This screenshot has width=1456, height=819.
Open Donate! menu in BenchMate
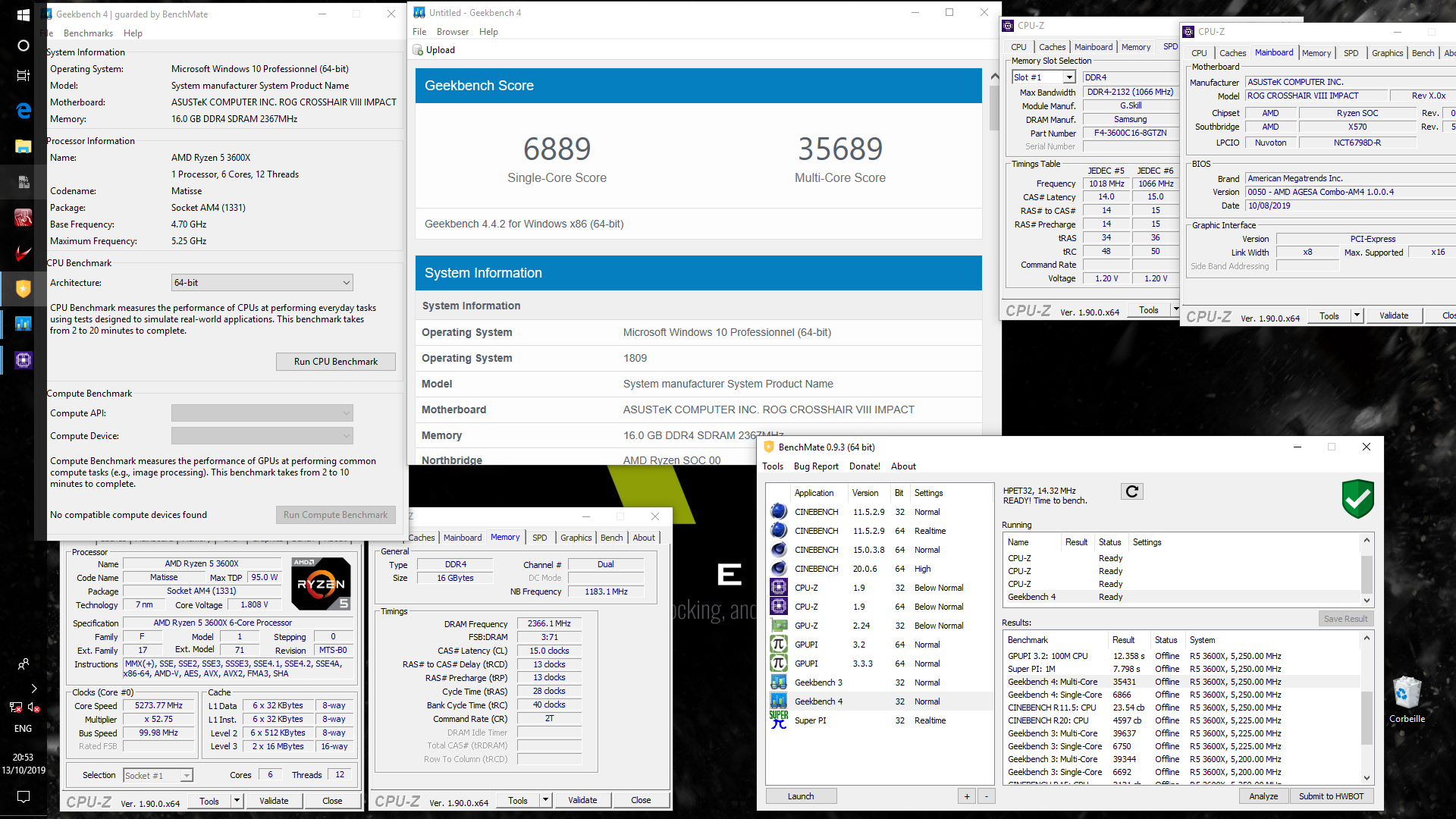click(864, 466)
